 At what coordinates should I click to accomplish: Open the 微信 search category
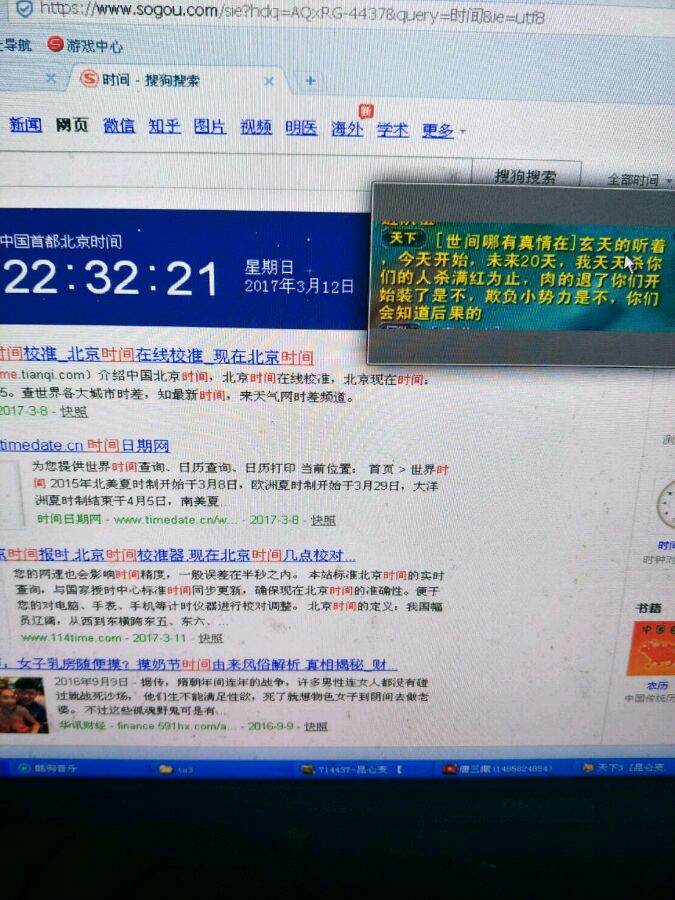click(x=119, y=125)
